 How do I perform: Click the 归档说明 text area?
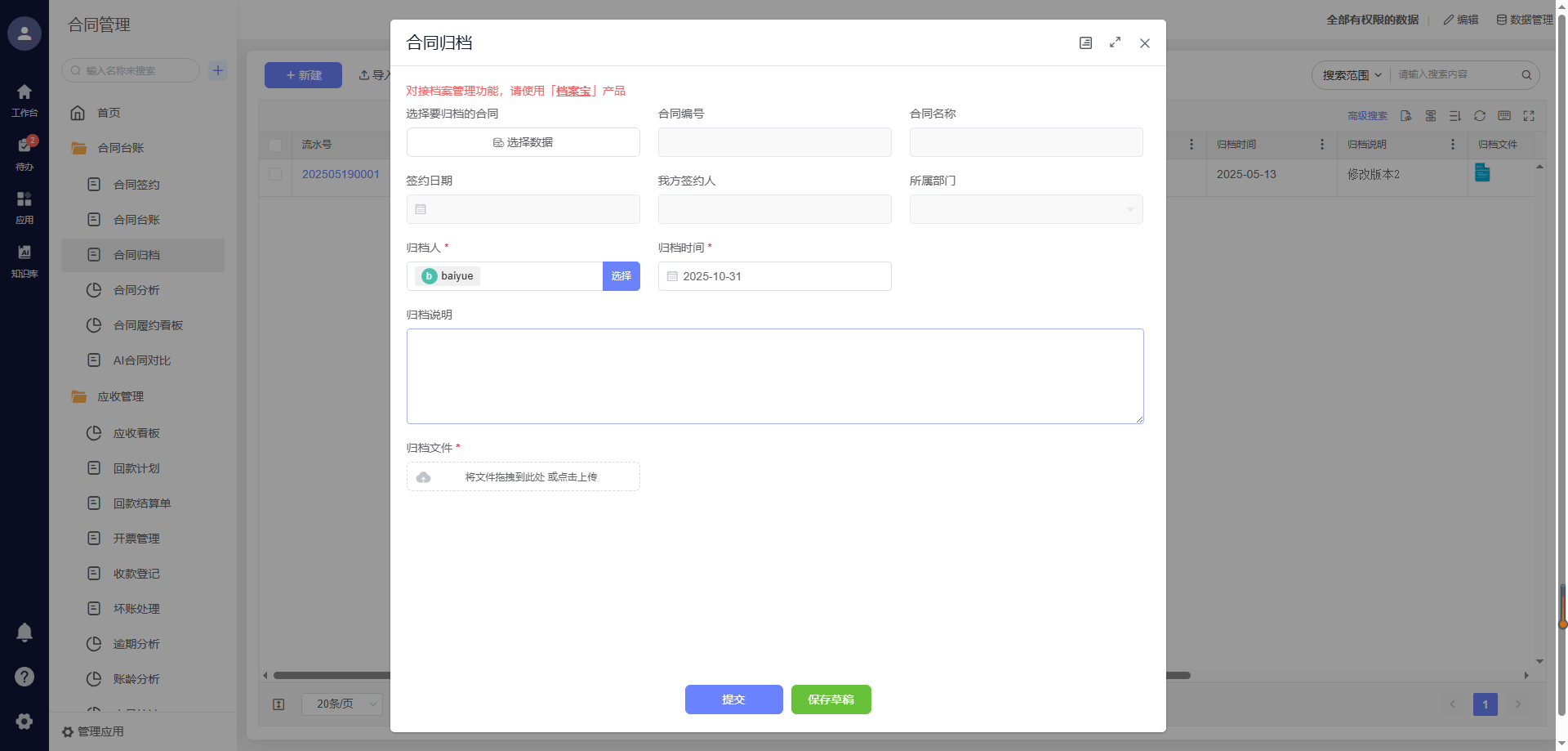(x=774, y=376)
